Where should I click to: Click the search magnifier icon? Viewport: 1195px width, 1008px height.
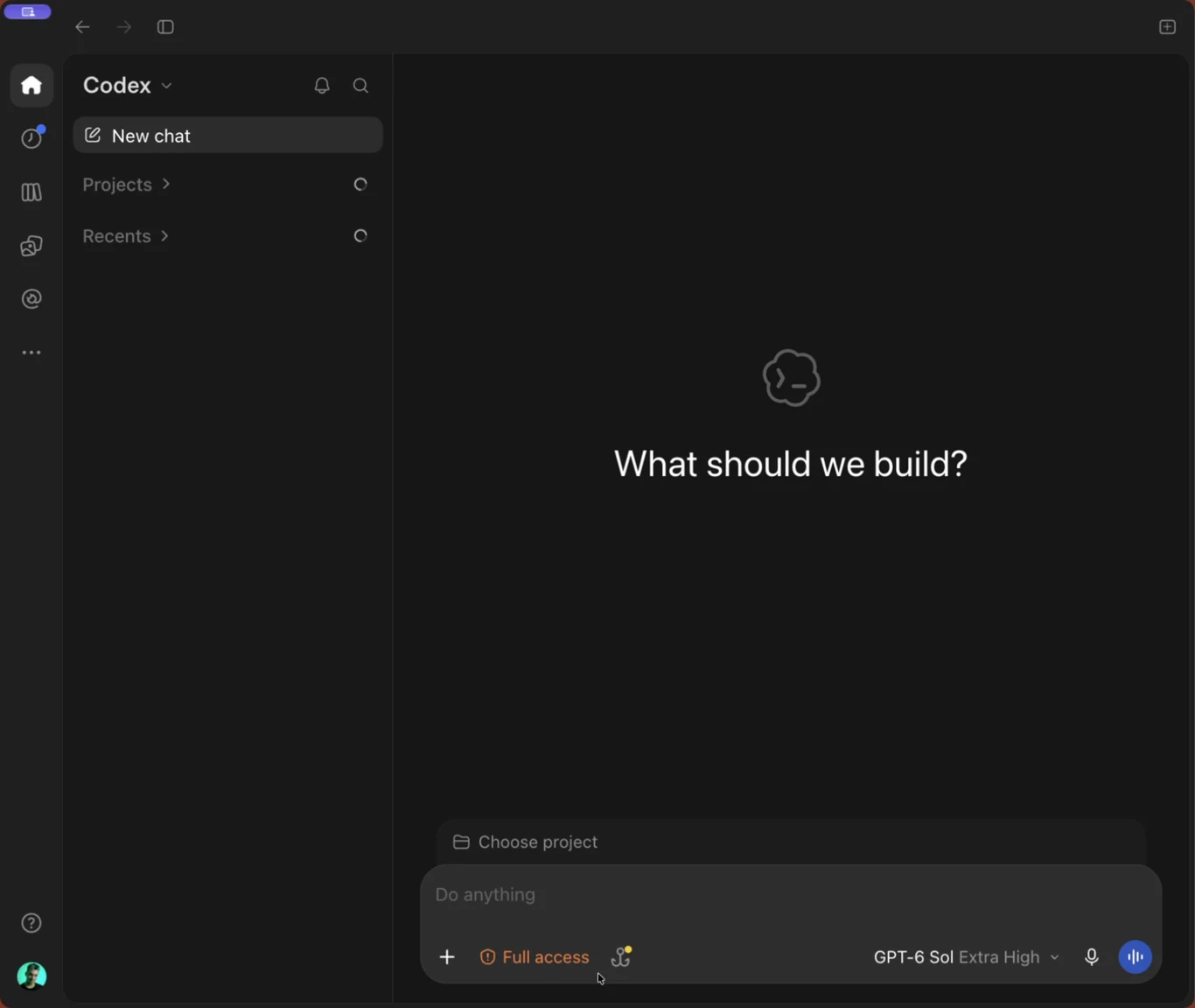[360, 85]
